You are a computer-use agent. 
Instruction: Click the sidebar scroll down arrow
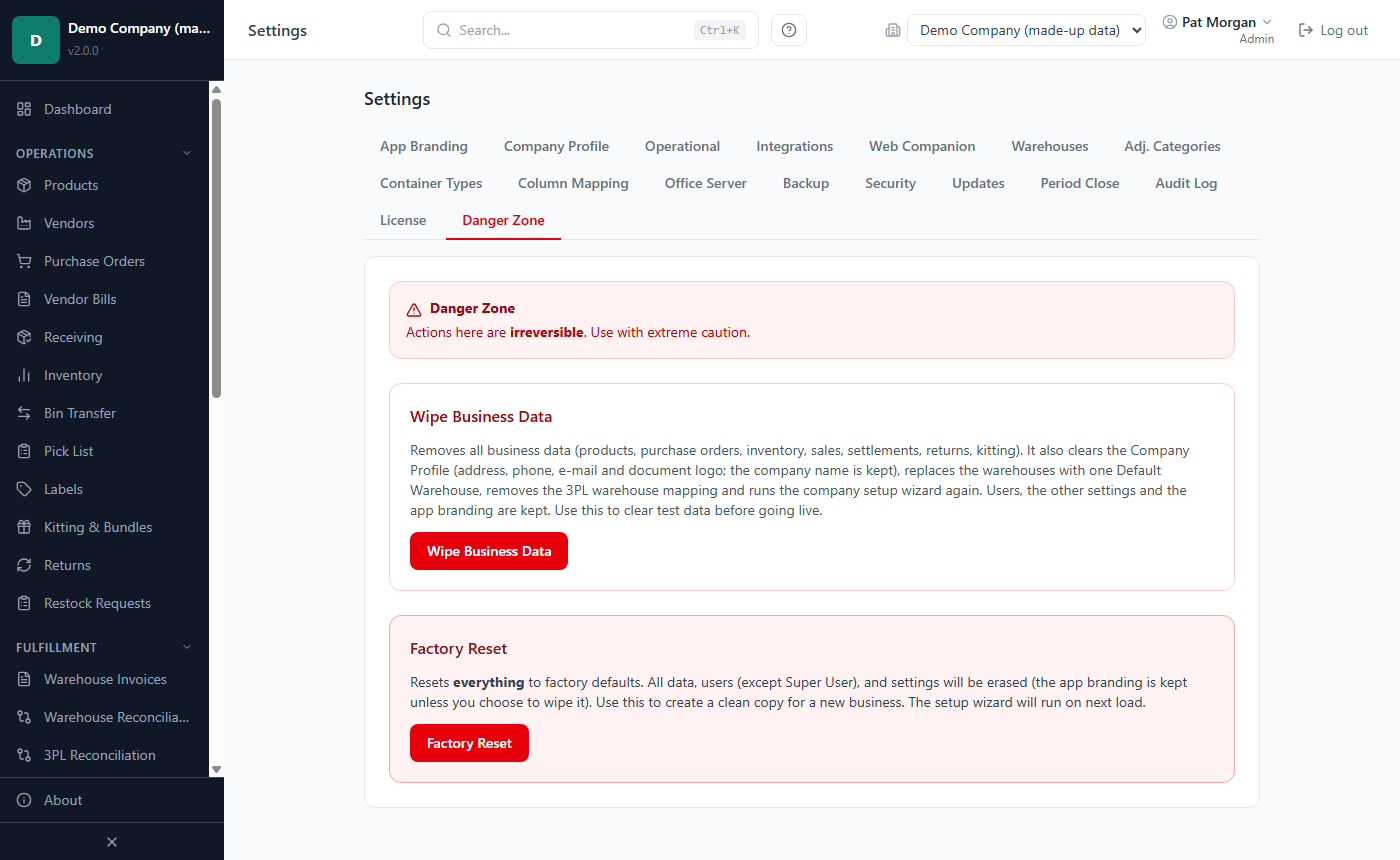(216, 769)
